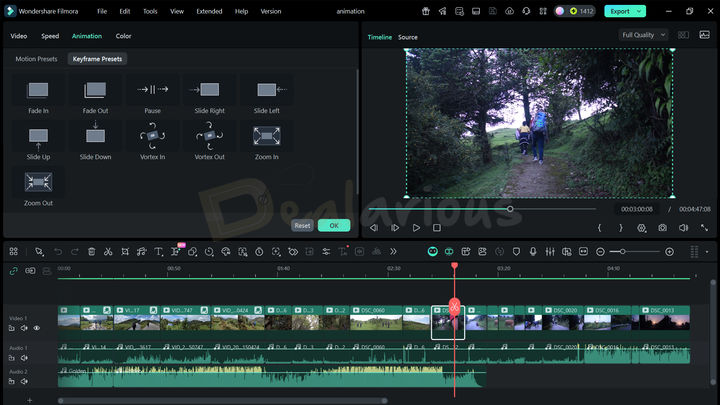Open the Full Quality dropdown

pyautogui.click(x=643, y=35)
